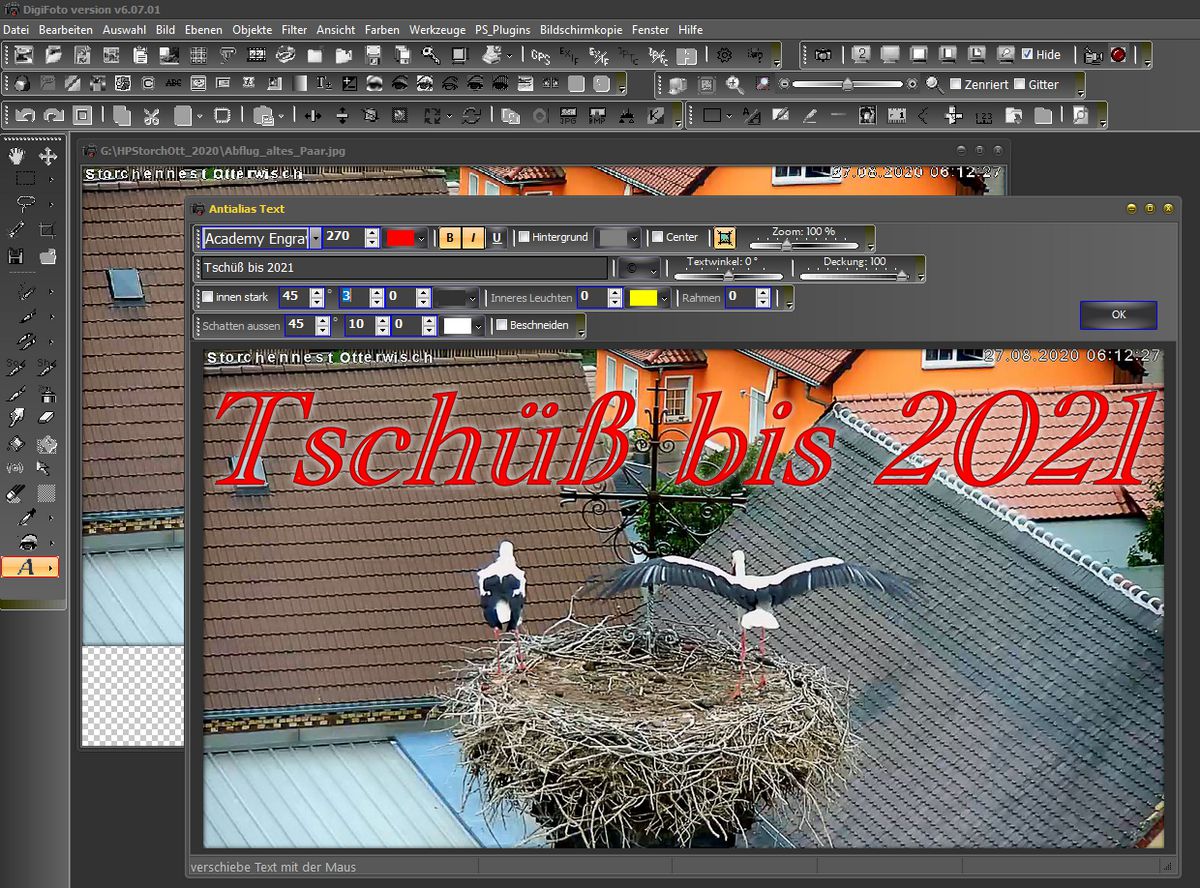Select the Hand pan tool

coord(16,156)
